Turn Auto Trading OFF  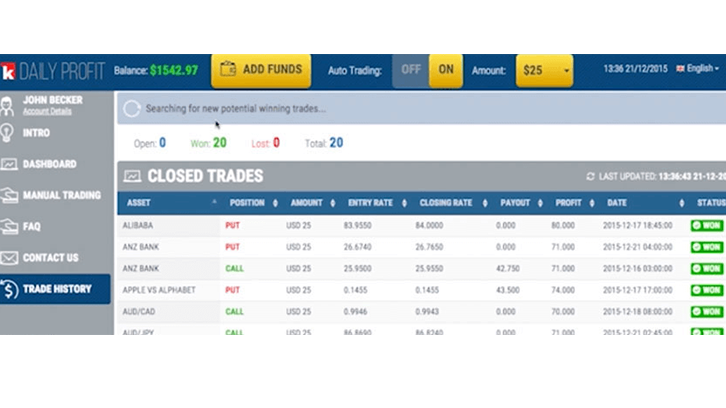411,70
